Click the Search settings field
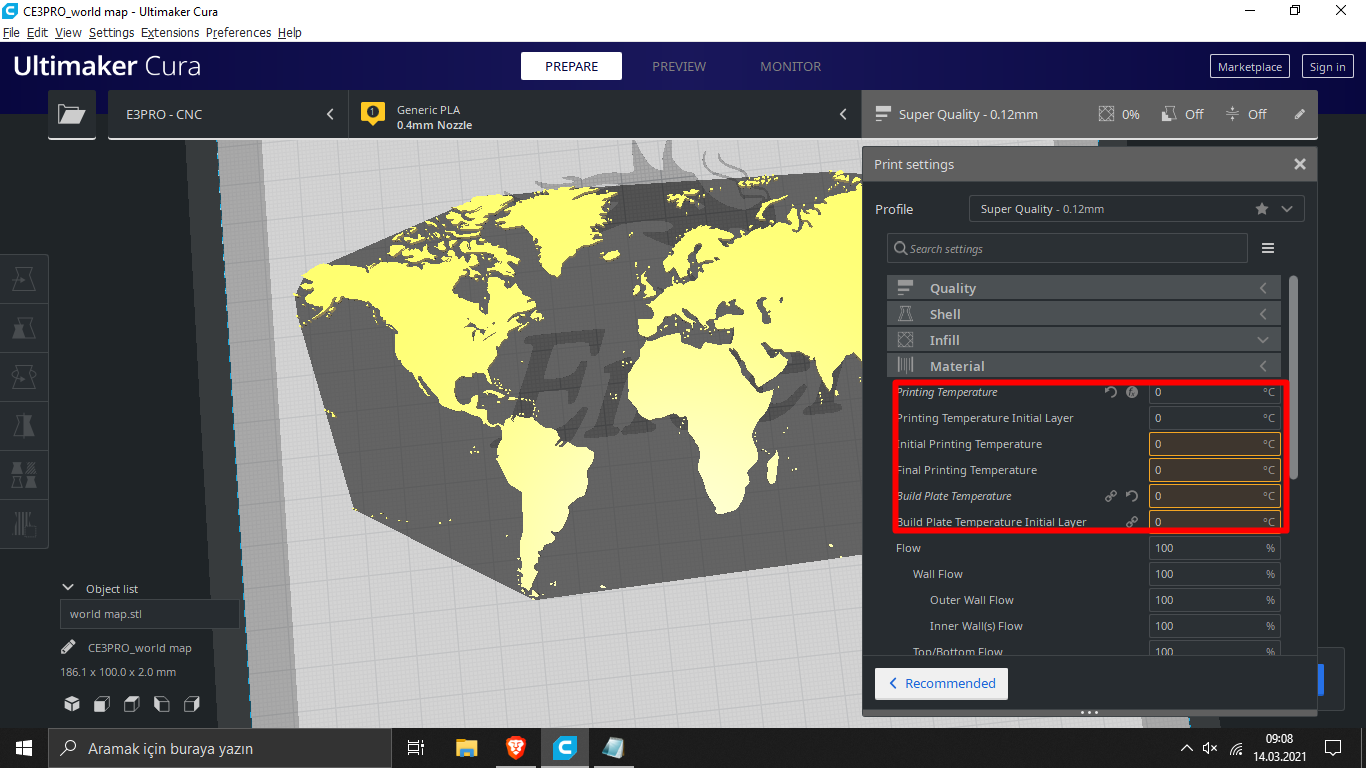Viewport: 1366px width, 768px height. tap(1067, 248)
